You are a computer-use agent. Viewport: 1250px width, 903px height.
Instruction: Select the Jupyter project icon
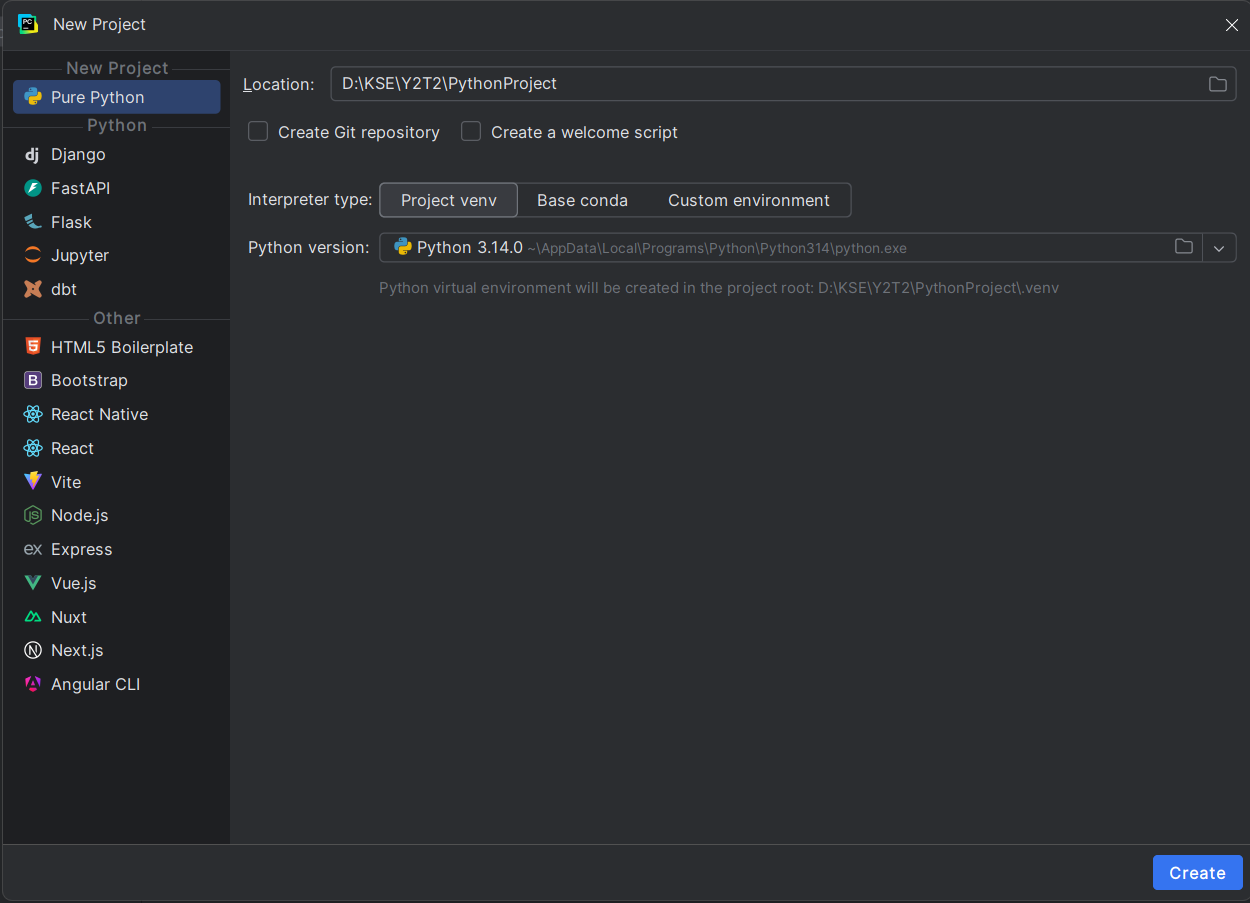pos(32,255)
